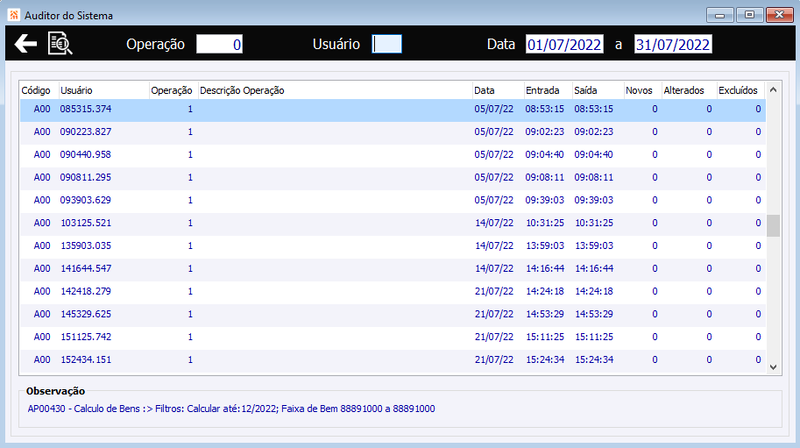Close the Auditor do Sistema window
The height and width of the screenshot is (448, 800).
pos(780,15)
